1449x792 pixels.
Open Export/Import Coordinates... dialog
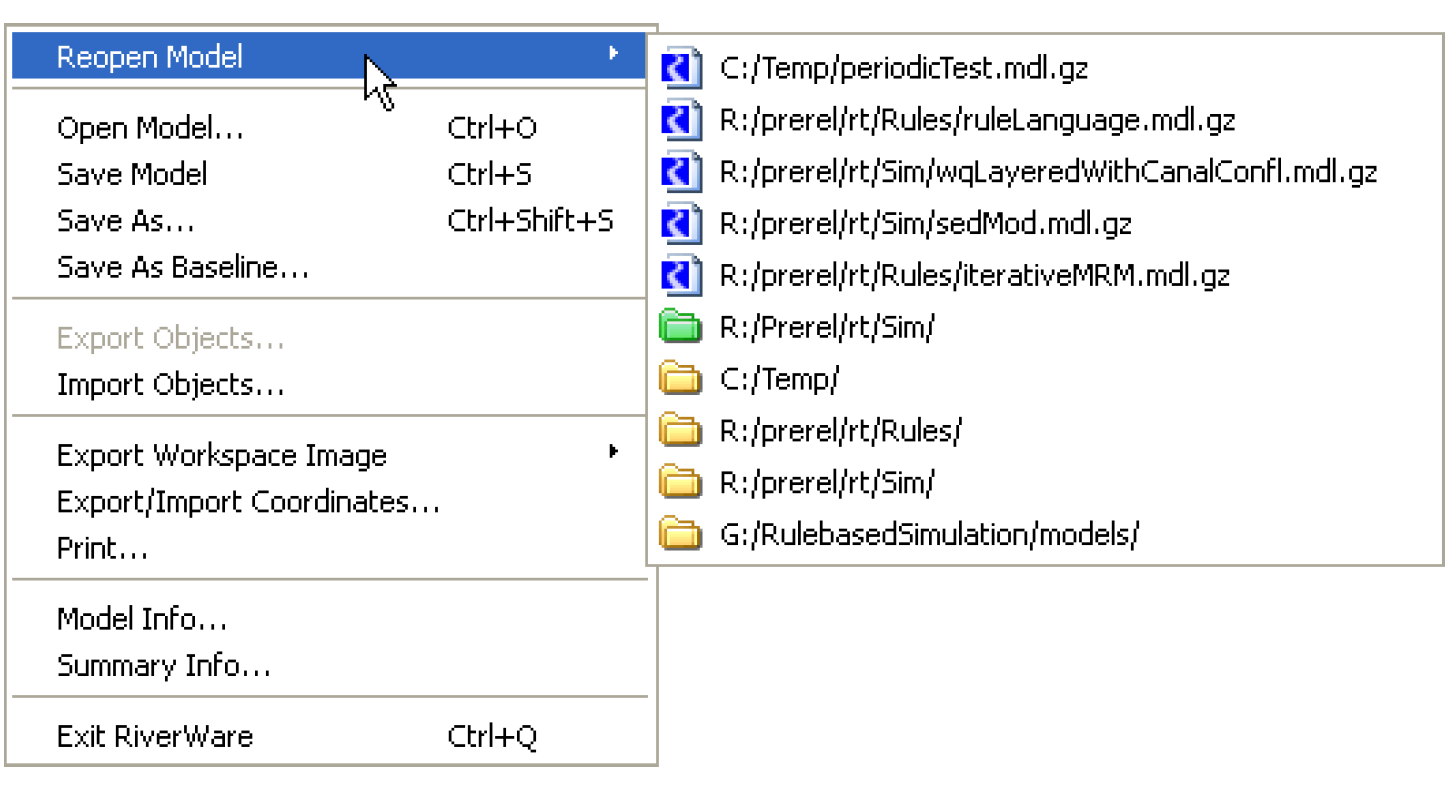(248, 501)
